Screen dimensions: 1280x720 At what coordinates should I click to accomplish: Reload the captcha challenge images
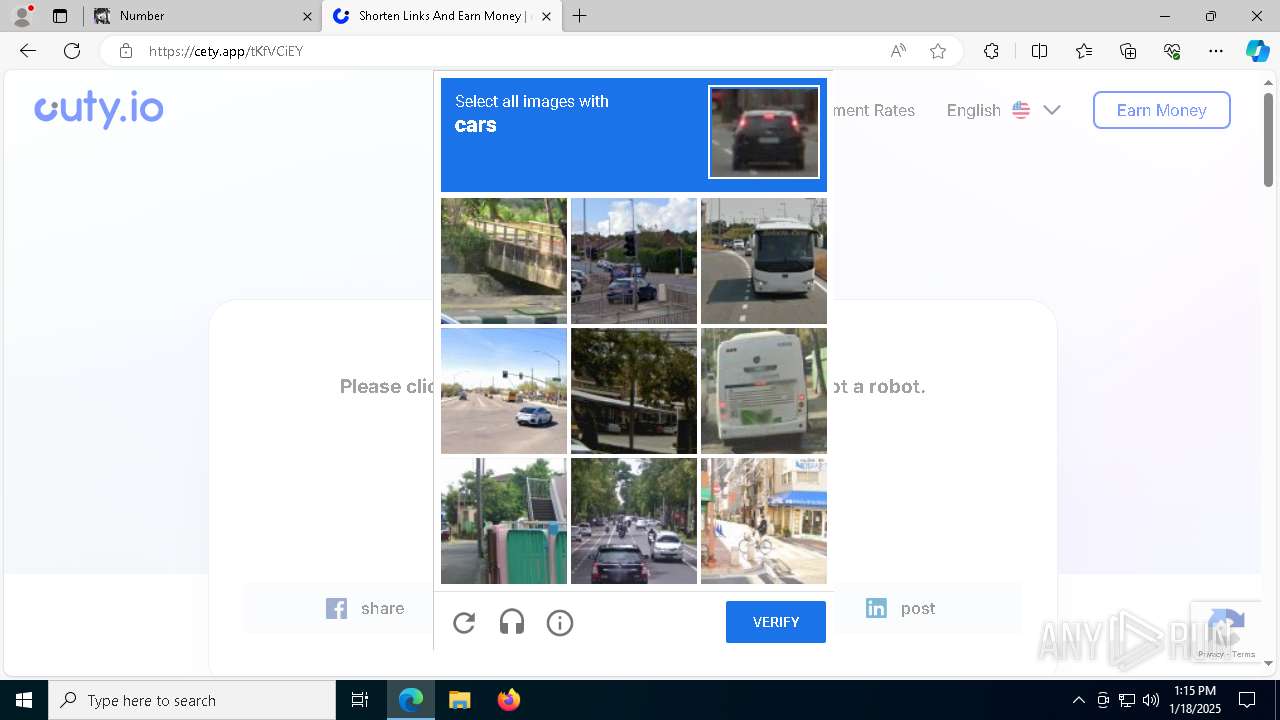tap(464, 623)
